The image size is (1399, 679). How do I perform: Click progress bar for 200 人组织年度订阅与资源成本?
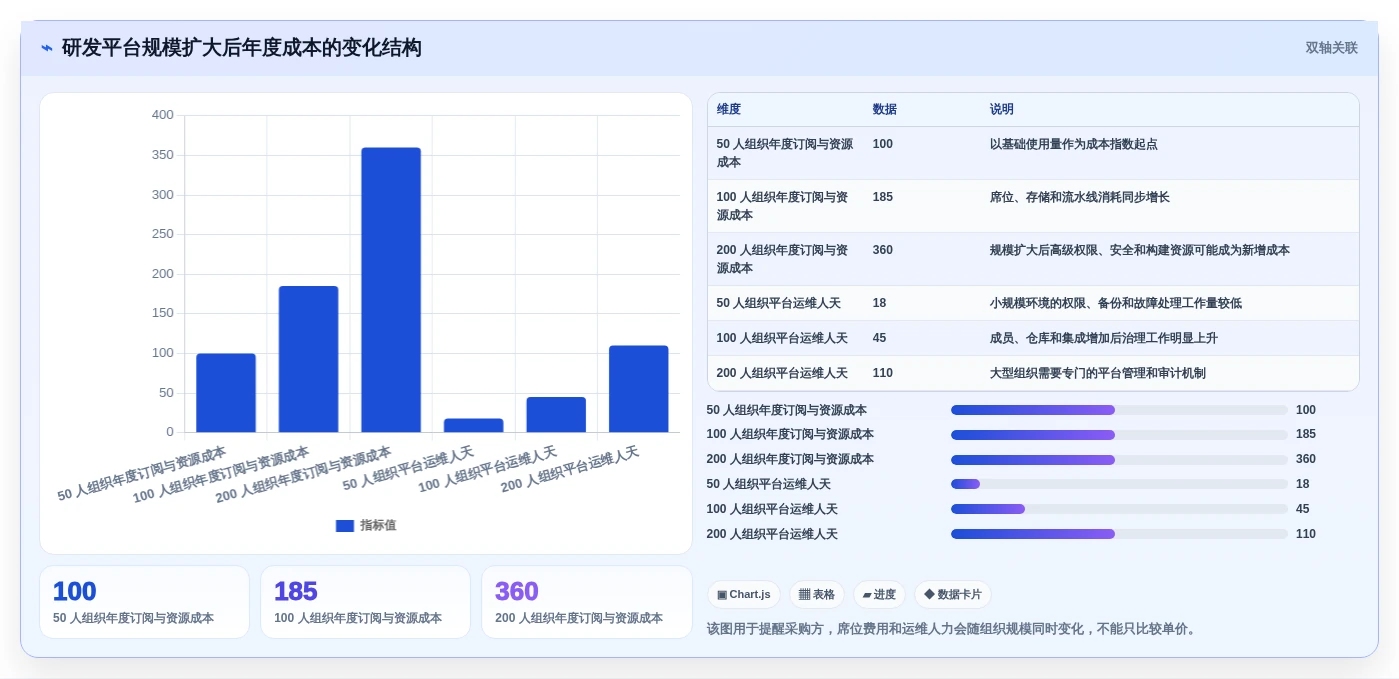[x=1119, y=460]
